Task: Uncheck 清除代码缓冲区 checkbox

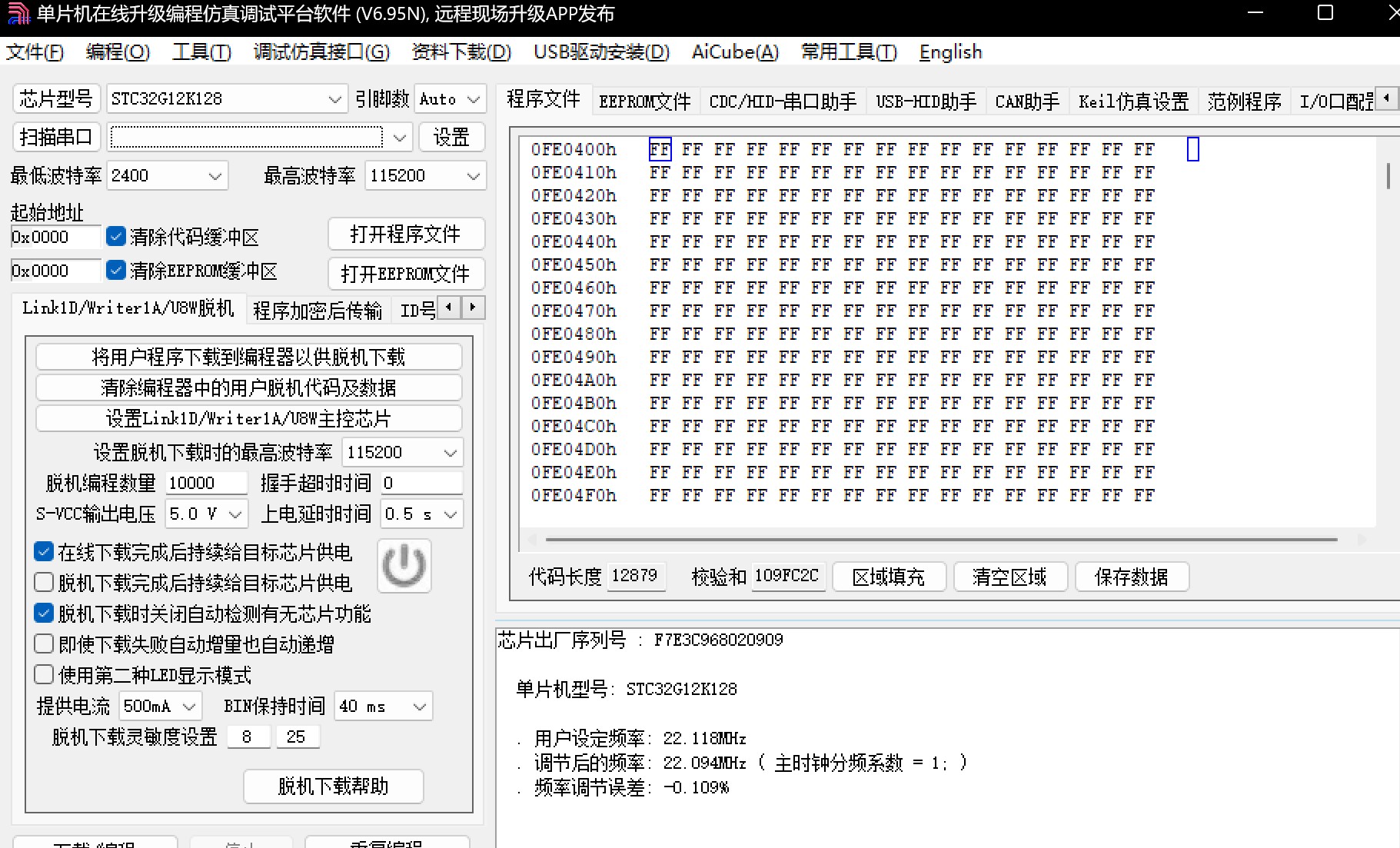Action: [x=116, y=236]
